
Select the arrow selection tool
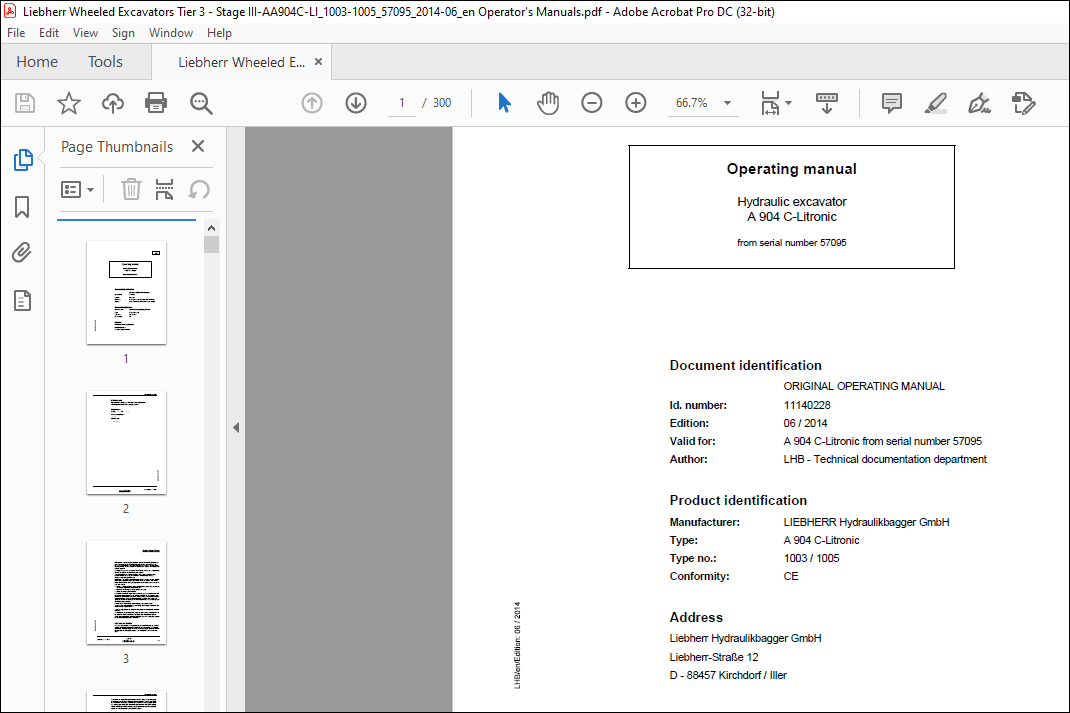point(504,103)
